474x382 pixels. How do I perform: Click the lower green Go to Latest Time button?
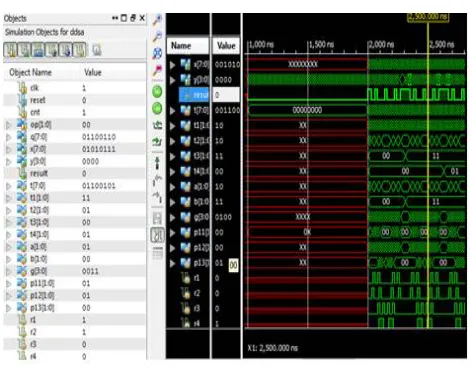[x=157, y=108]
